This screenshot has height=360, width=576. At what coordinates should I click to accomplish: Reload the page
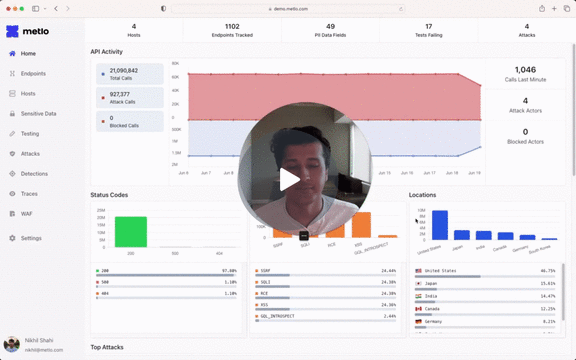coord(401,9)
